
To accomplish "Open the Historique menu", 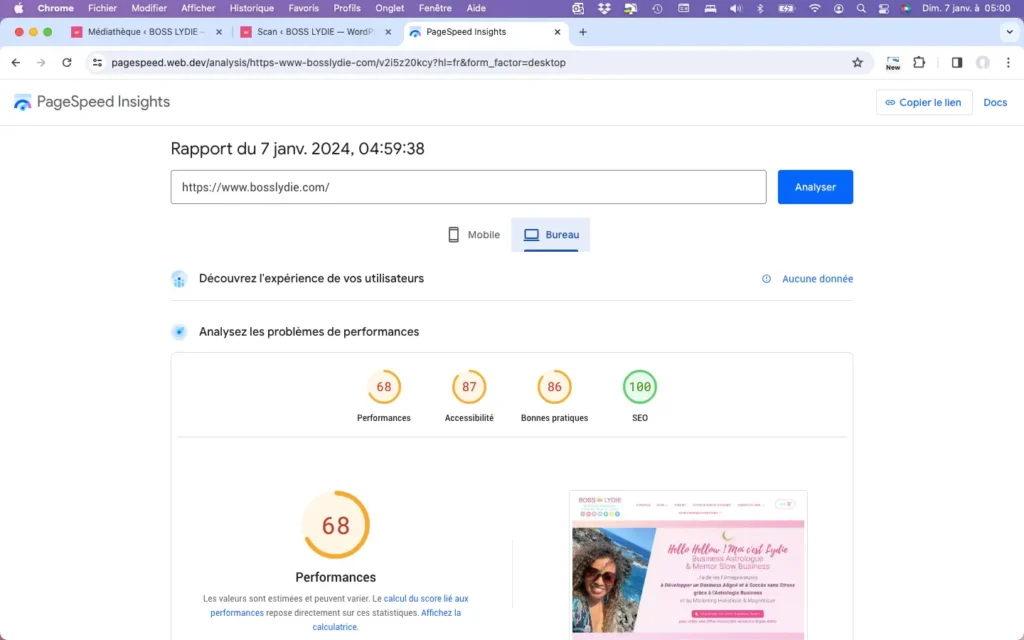I will click(251, 8).
